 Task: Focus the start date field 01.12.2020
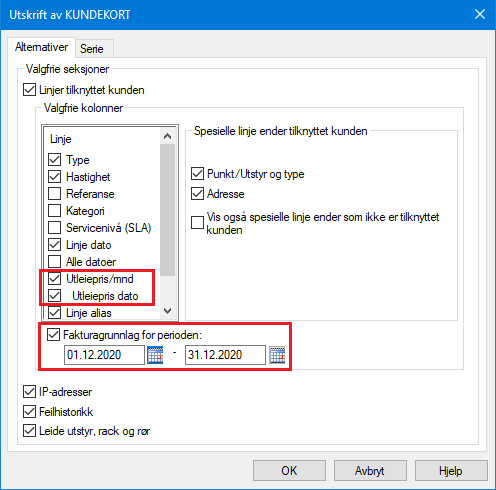(x=104, y=355)
